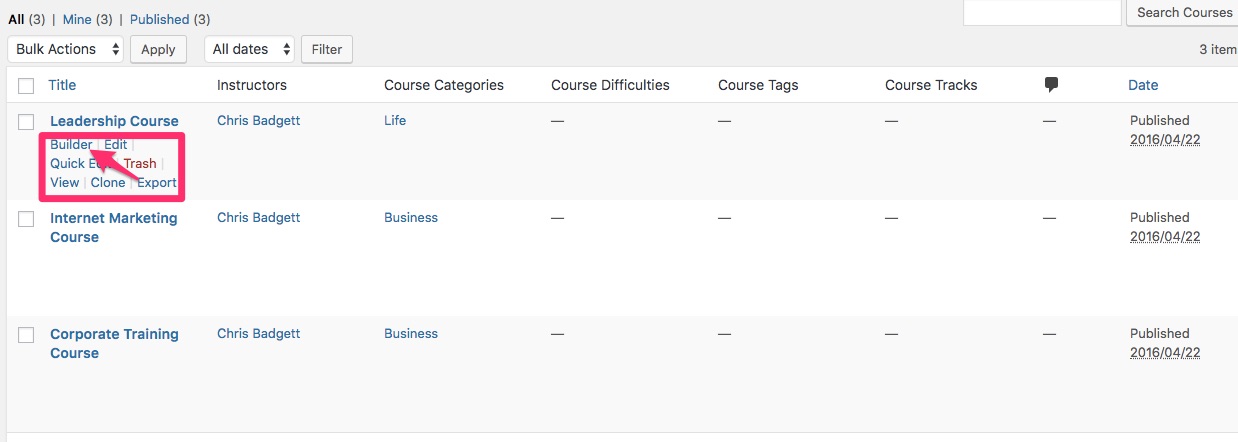Toggle the select-all checkbox in header

[x=27, y=86]
